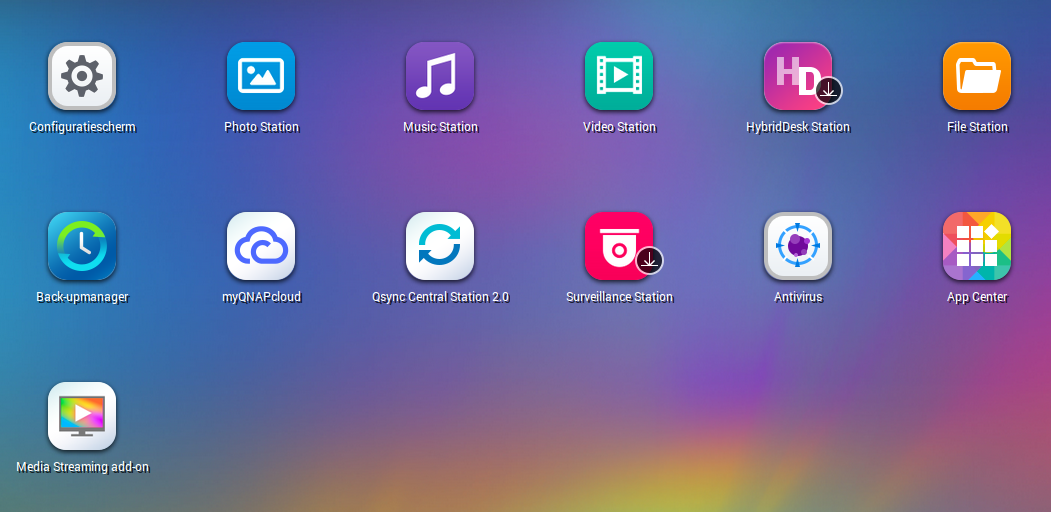
Task: Launch Qsync Central Station sync icon
Action: (x=440, y=246)
